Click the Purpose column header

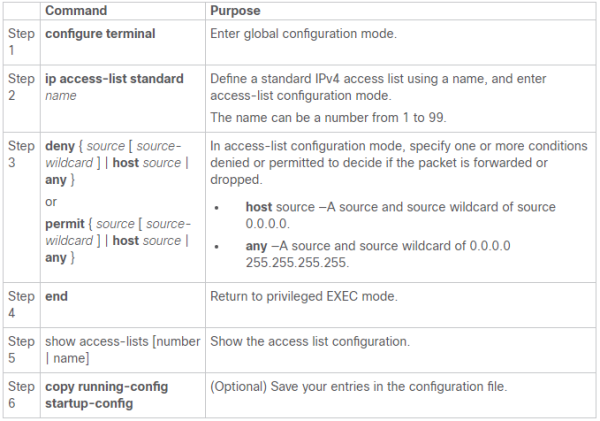pyautogui.click(x=235, y=11)
